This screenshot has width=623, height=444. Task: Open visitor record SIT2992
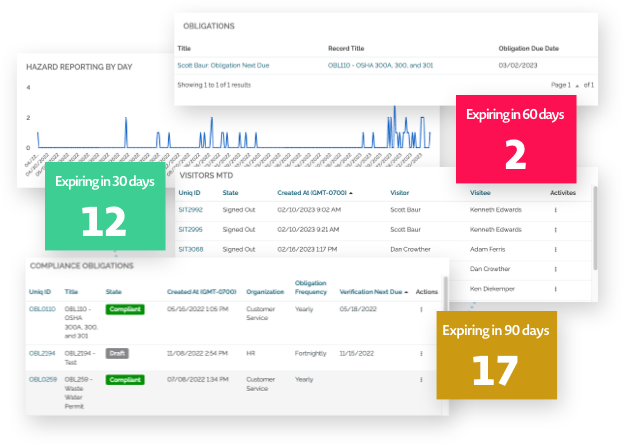pos(190,210)
